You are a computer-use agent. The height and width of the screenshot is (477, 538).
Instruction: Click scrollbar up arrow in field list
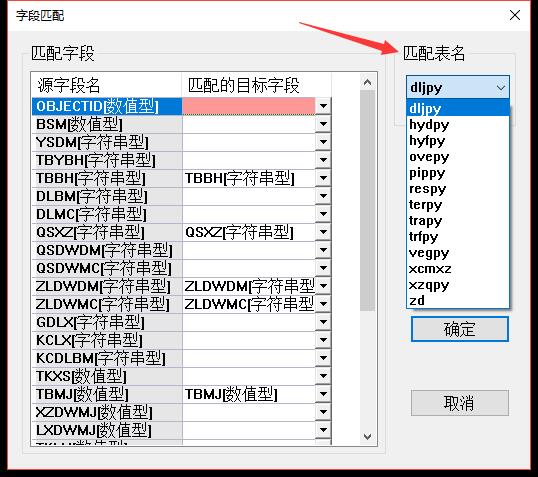pos(367,82)
